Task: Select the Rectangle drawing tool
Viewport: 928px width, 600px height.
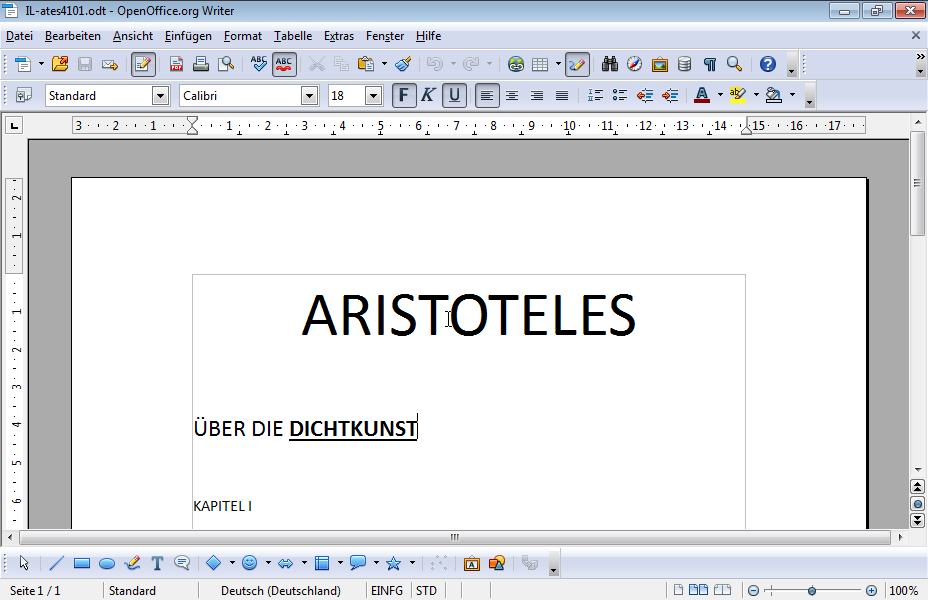Action: click(82, 563)
